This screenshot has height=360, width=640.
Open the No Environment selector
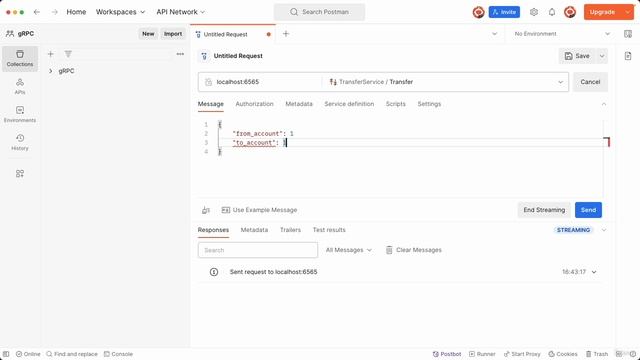tap(562, 34)
